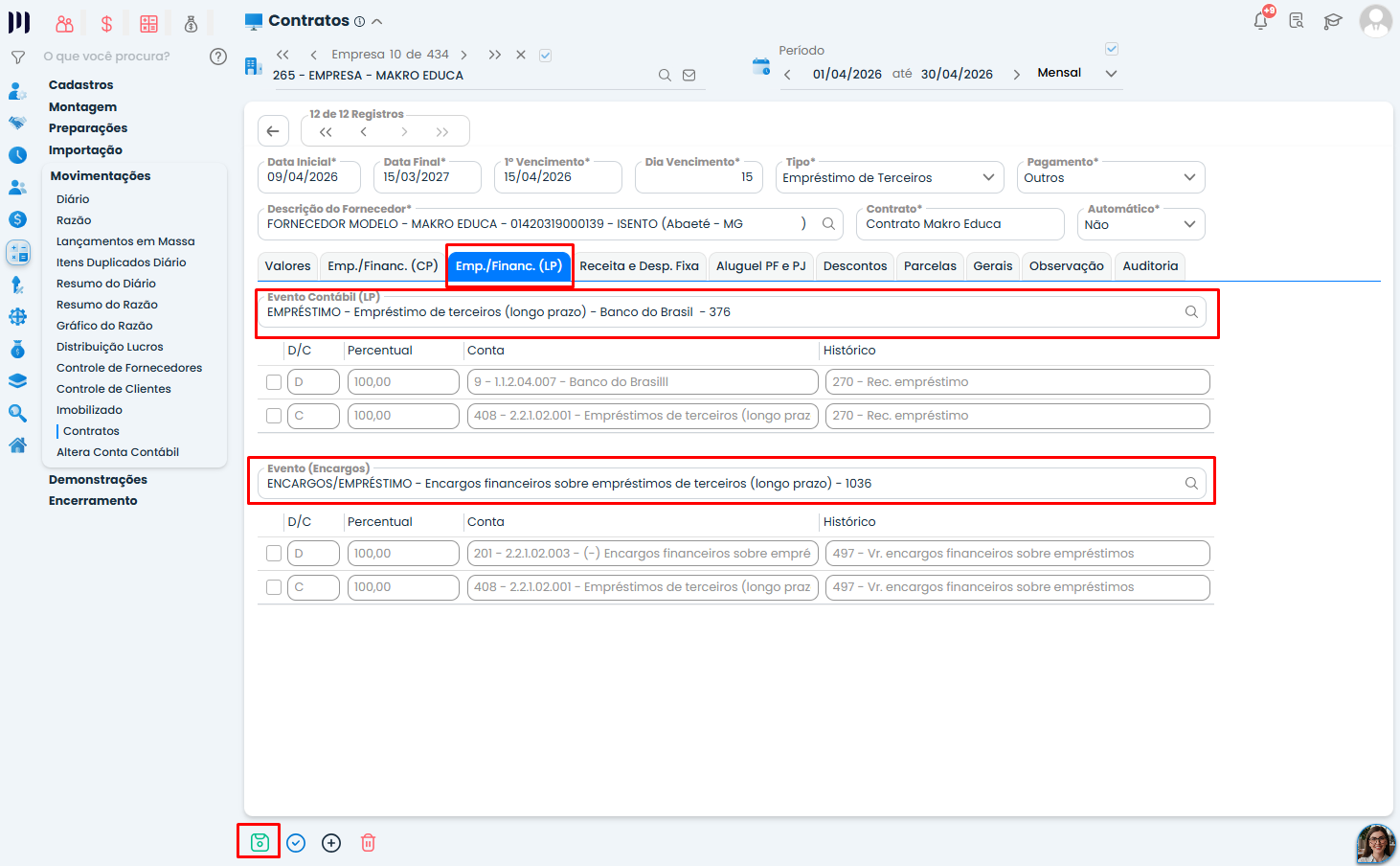Go to next company arrow
Viewport: 1400px width, 866px height.
pyautogui.click(x=464, y=55)
